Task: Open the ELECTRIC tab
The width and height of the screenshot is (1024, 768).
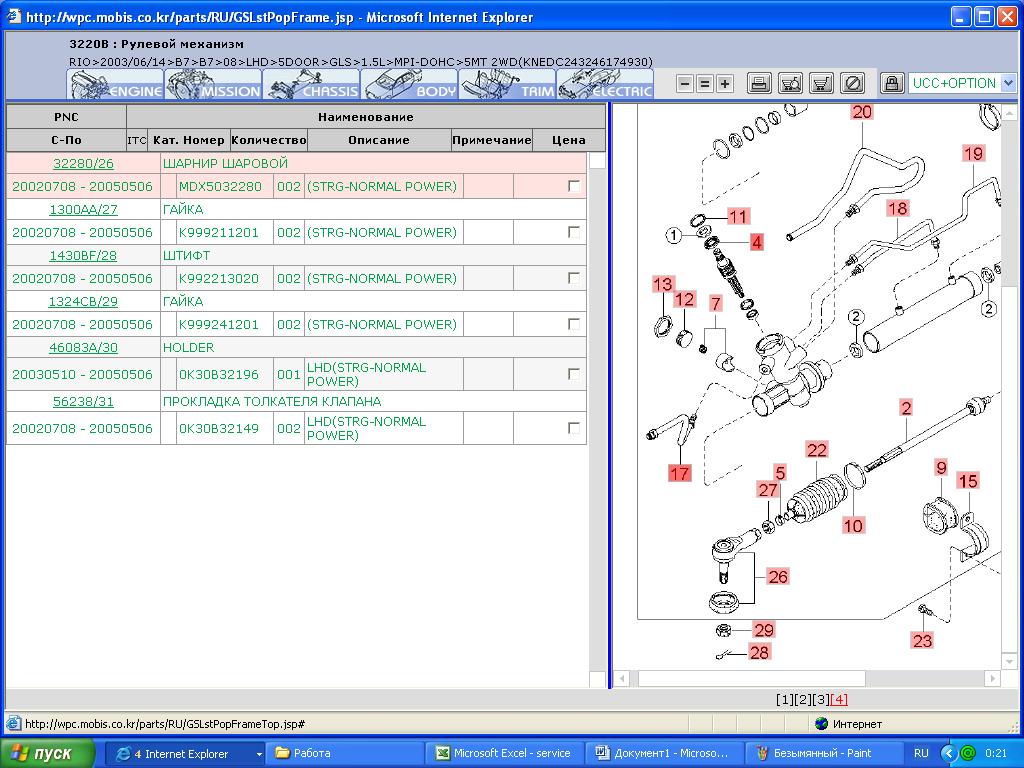Action: click(604, 84)
